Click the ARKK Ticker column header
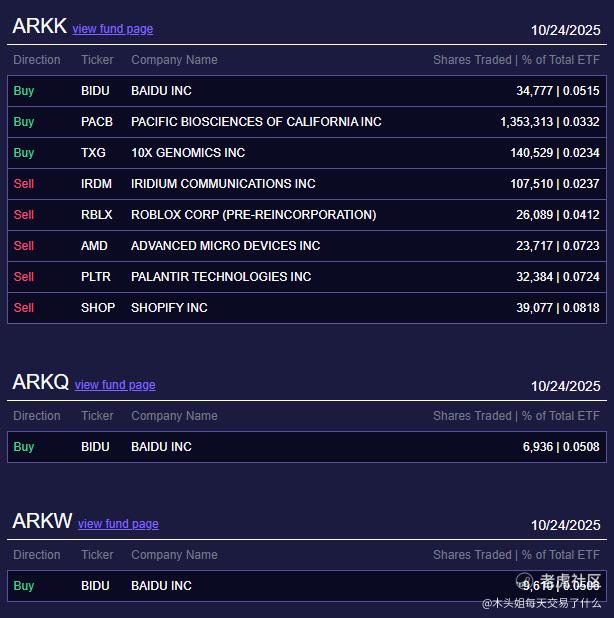The height and width of the screenshot is (618, 614). coord(97,60)
